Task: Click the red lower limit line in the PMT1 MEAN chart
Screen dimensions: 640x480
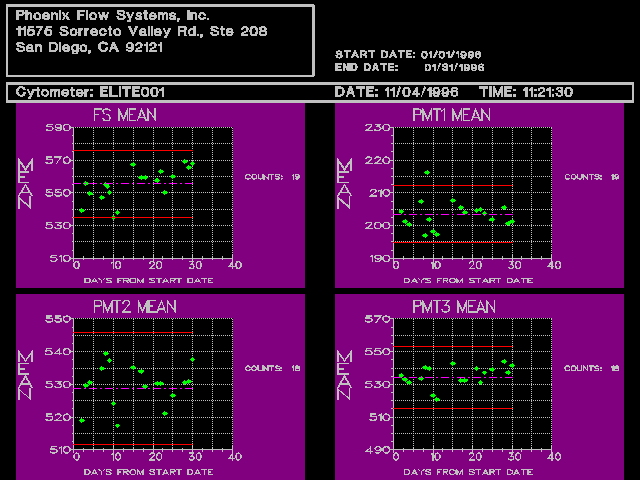Action: point(453,242)
